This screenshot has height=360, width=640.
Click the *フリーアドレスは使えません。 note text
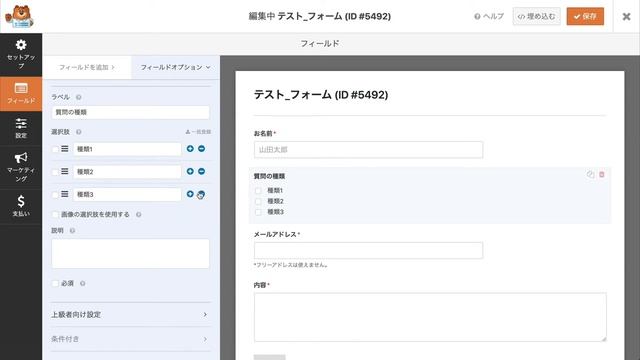coord(291,265)
